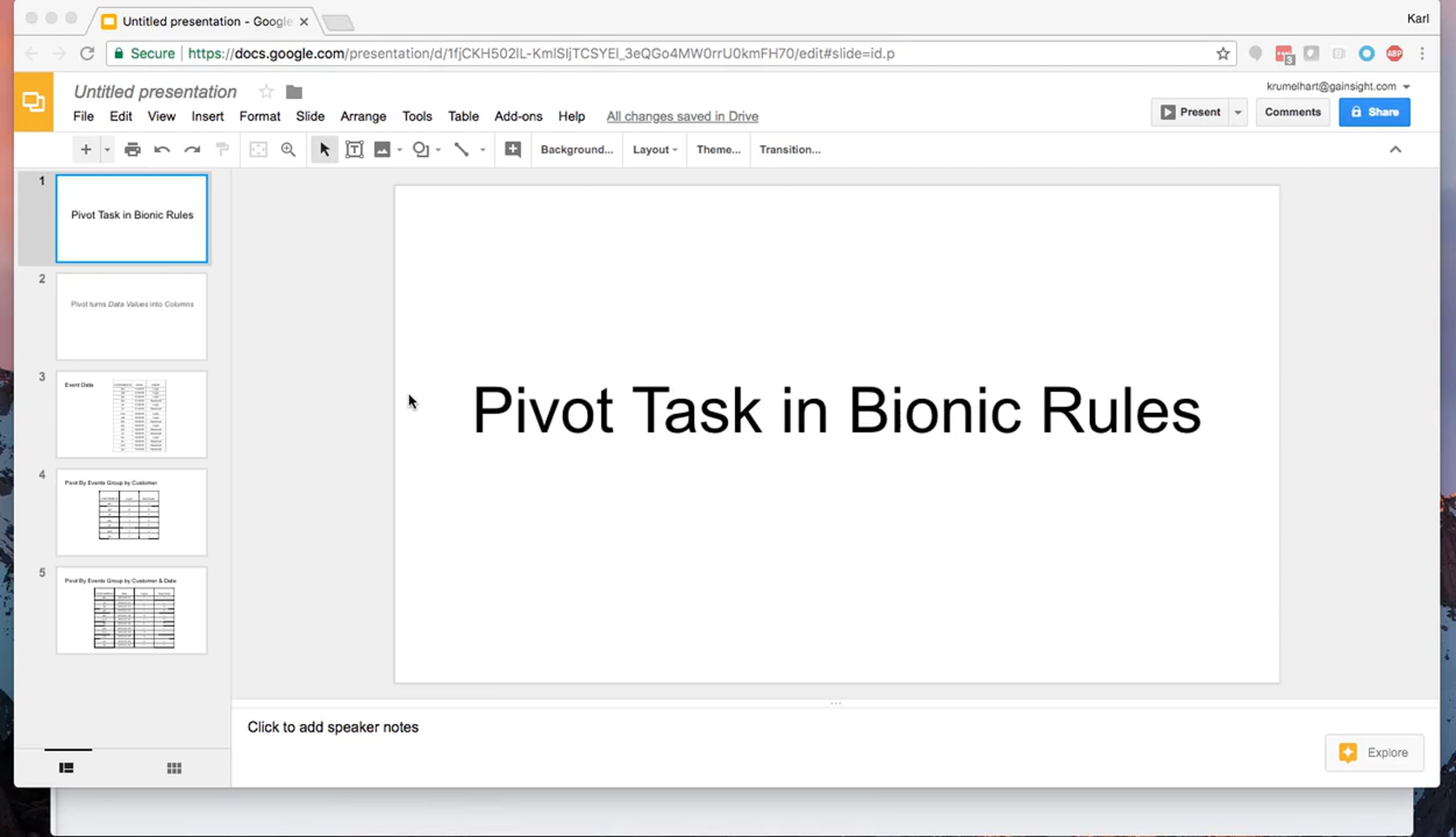This screenshot has height=837, width=1456.
Task: Expand the Present options dropdown arrow
Action: 1238,112
